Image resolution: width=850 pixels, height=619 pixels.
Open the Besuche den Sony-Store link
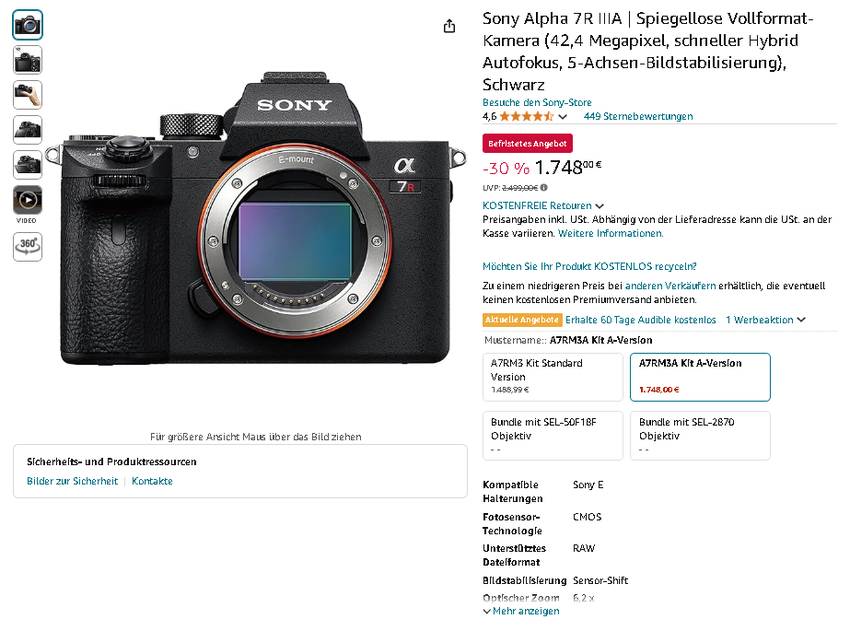(x=537, y=102)
